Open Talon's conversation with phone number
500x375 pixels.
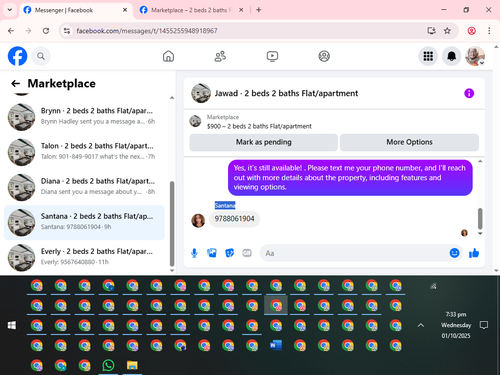tap(84, 151)
